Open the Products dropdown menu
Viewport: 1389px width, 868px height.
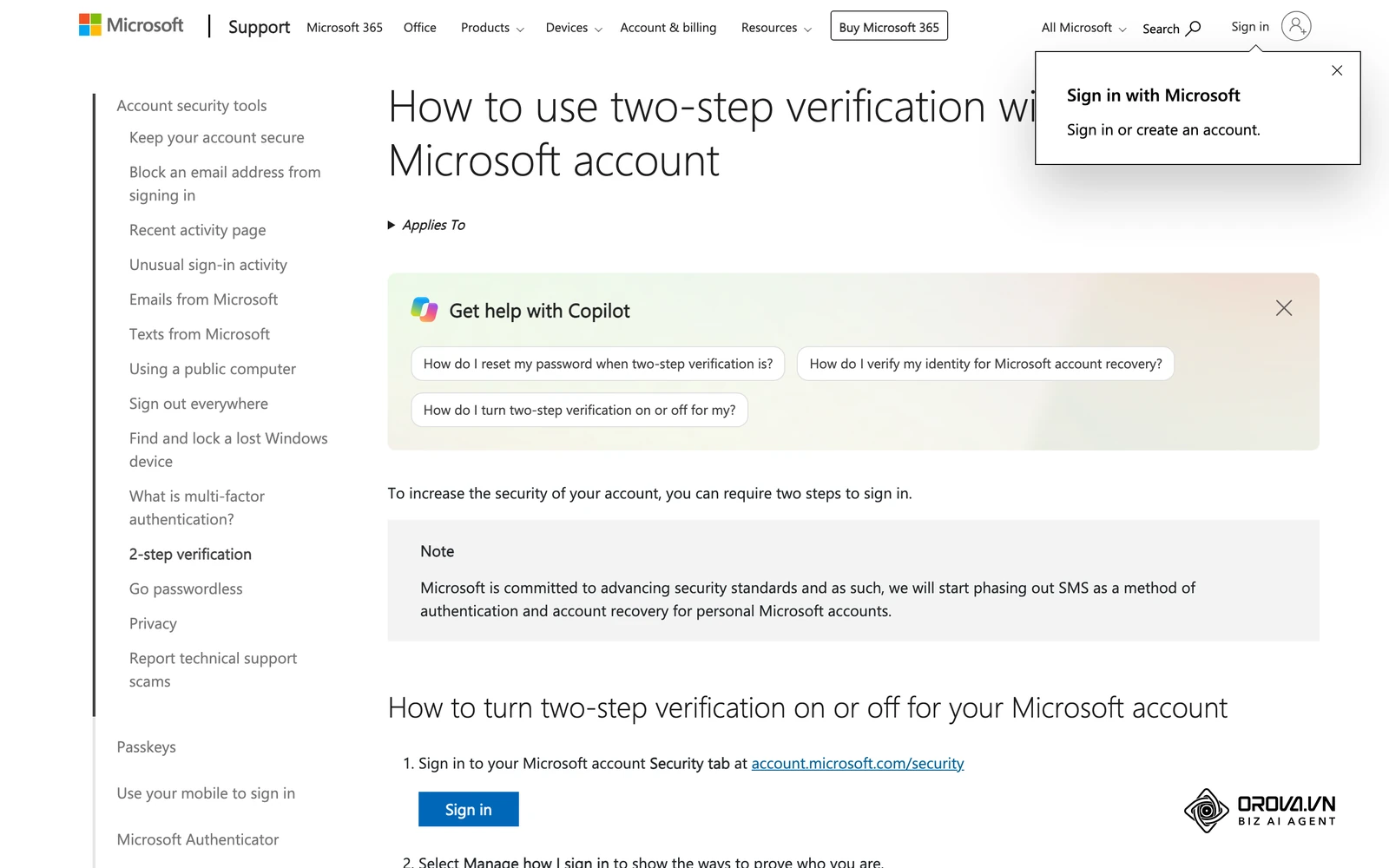[492, 28]
